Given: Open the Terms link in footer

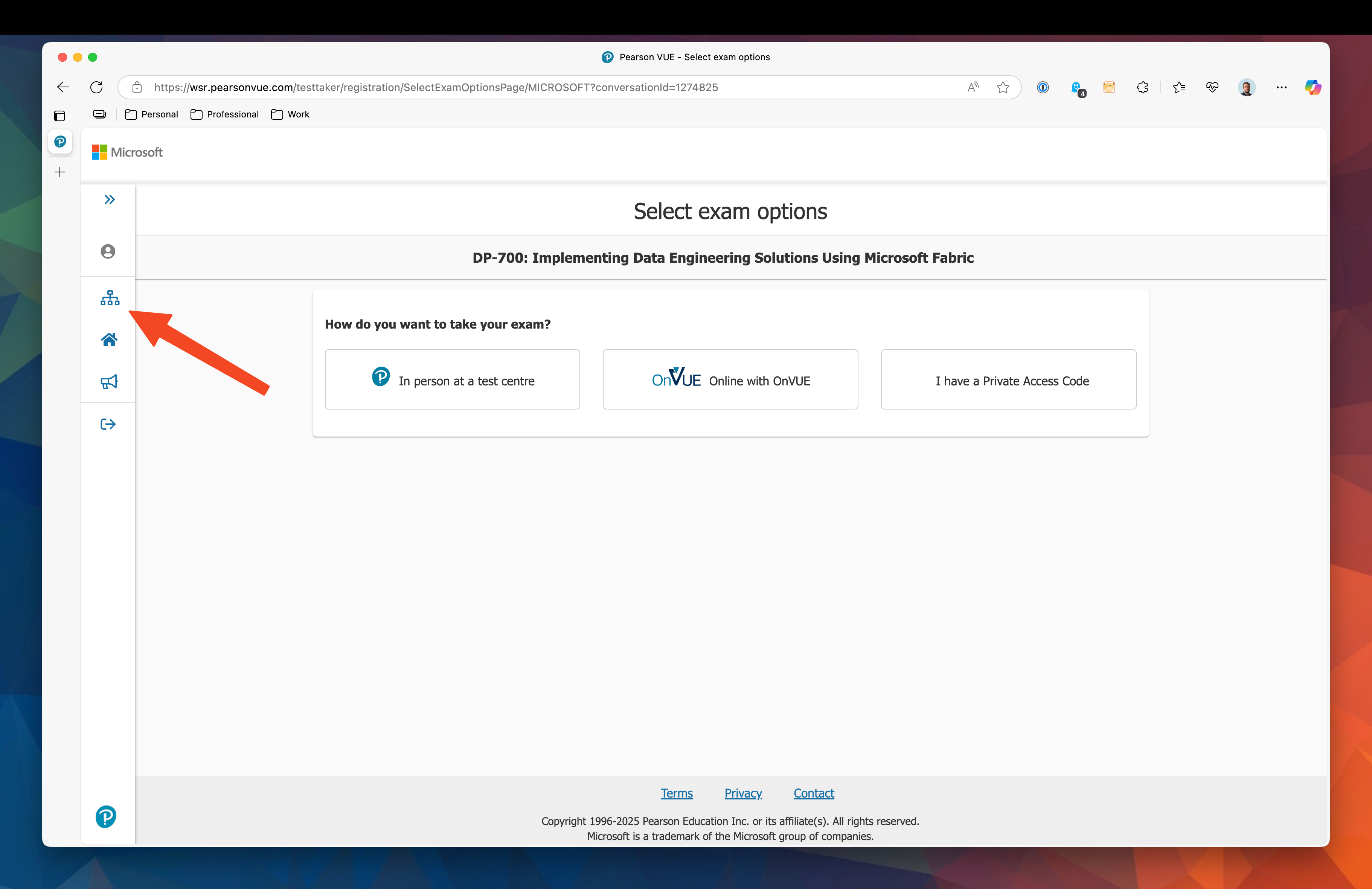Looking at the screenshot, I should [x=676, y=793].
